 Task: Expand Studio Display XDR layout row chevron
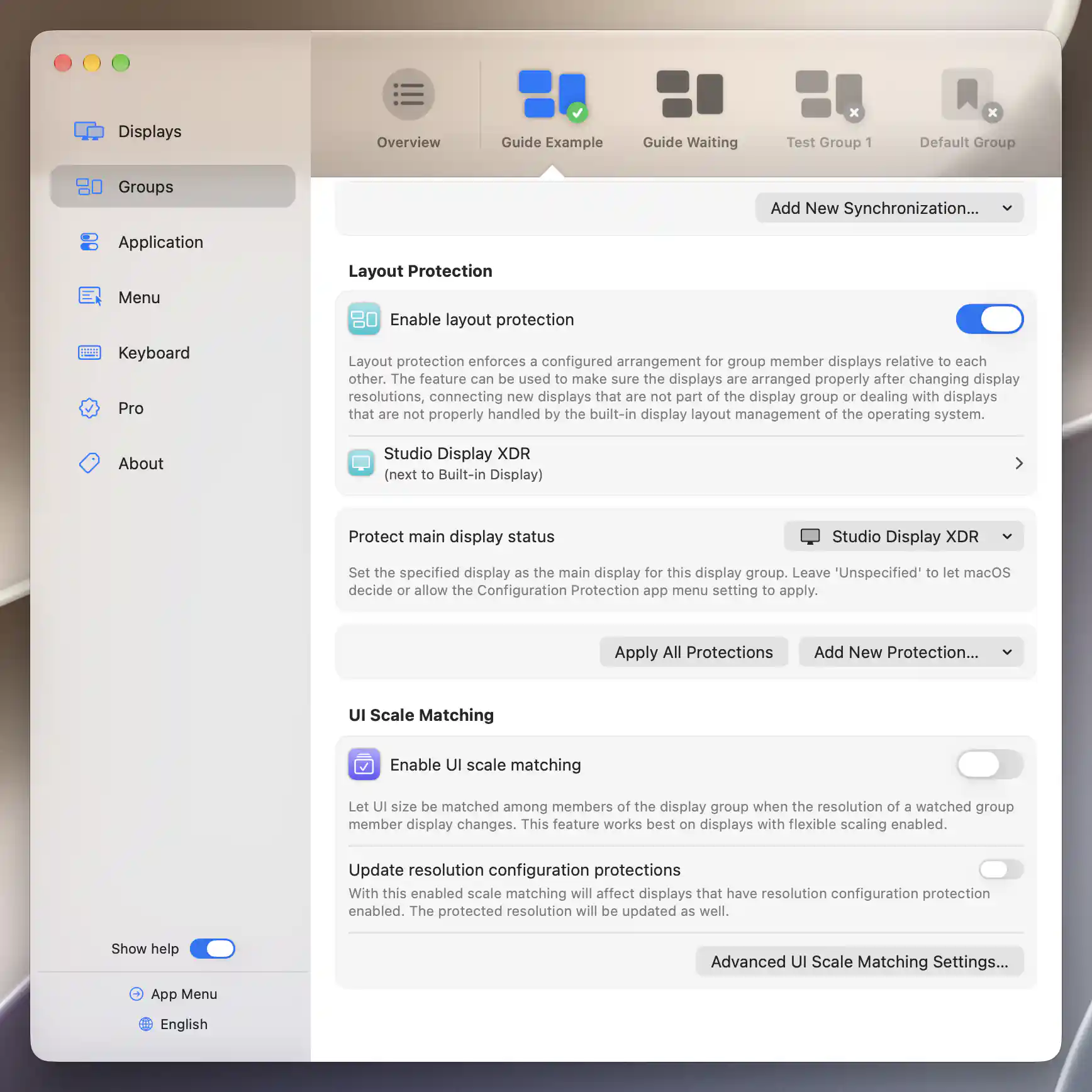tap(1018, 464)
